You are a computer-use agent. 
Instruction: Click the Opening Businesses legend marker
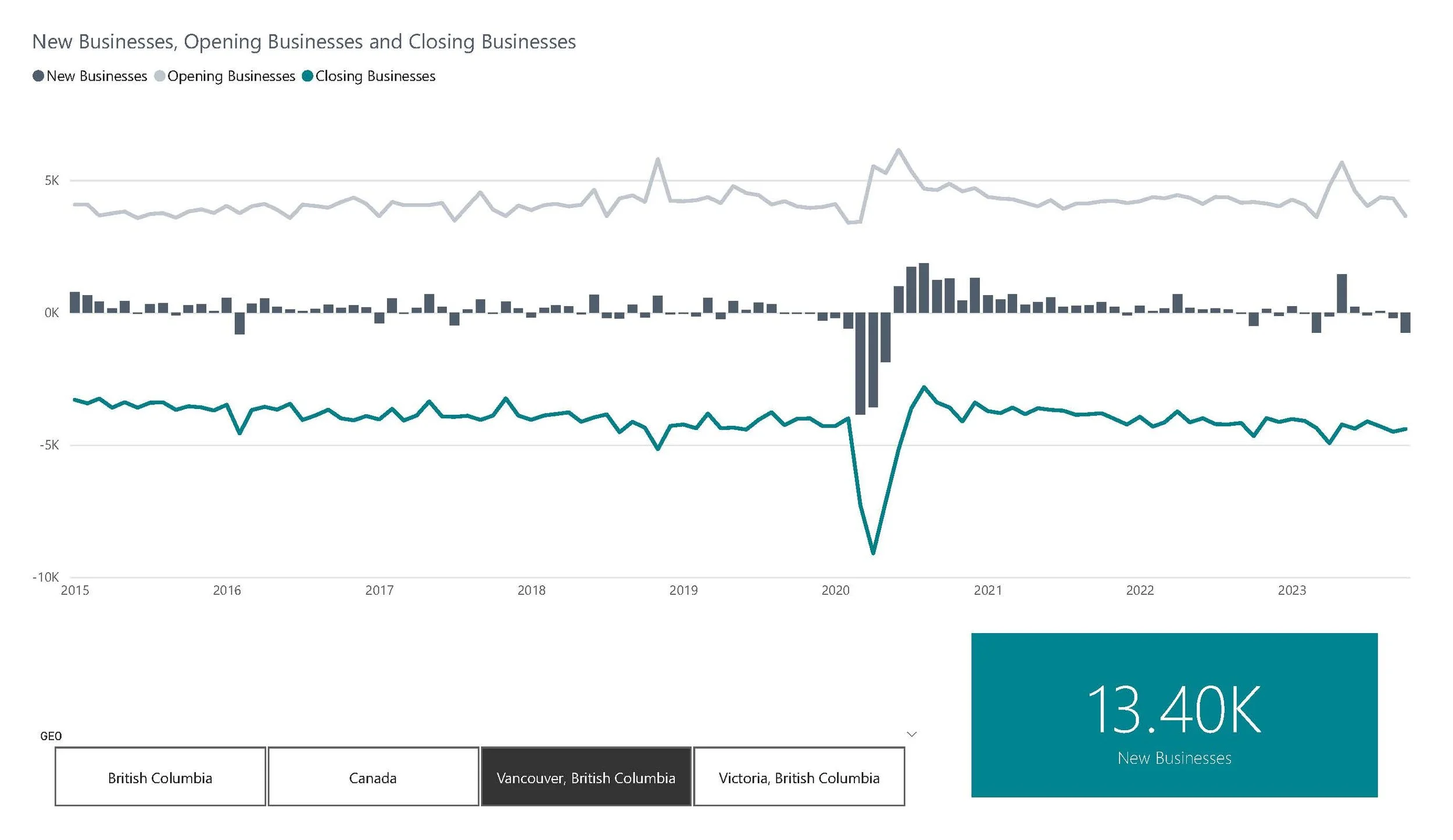[160, 76]
